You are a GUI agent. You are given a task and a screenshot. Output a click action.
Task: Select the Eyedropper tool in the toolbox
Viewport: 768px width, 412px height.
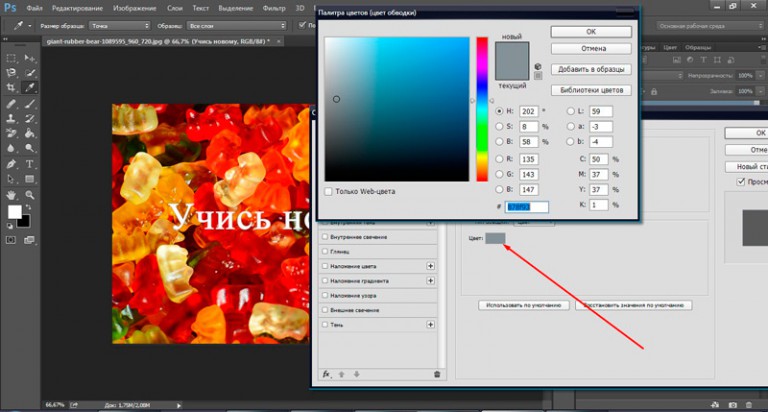pos(30,88)
